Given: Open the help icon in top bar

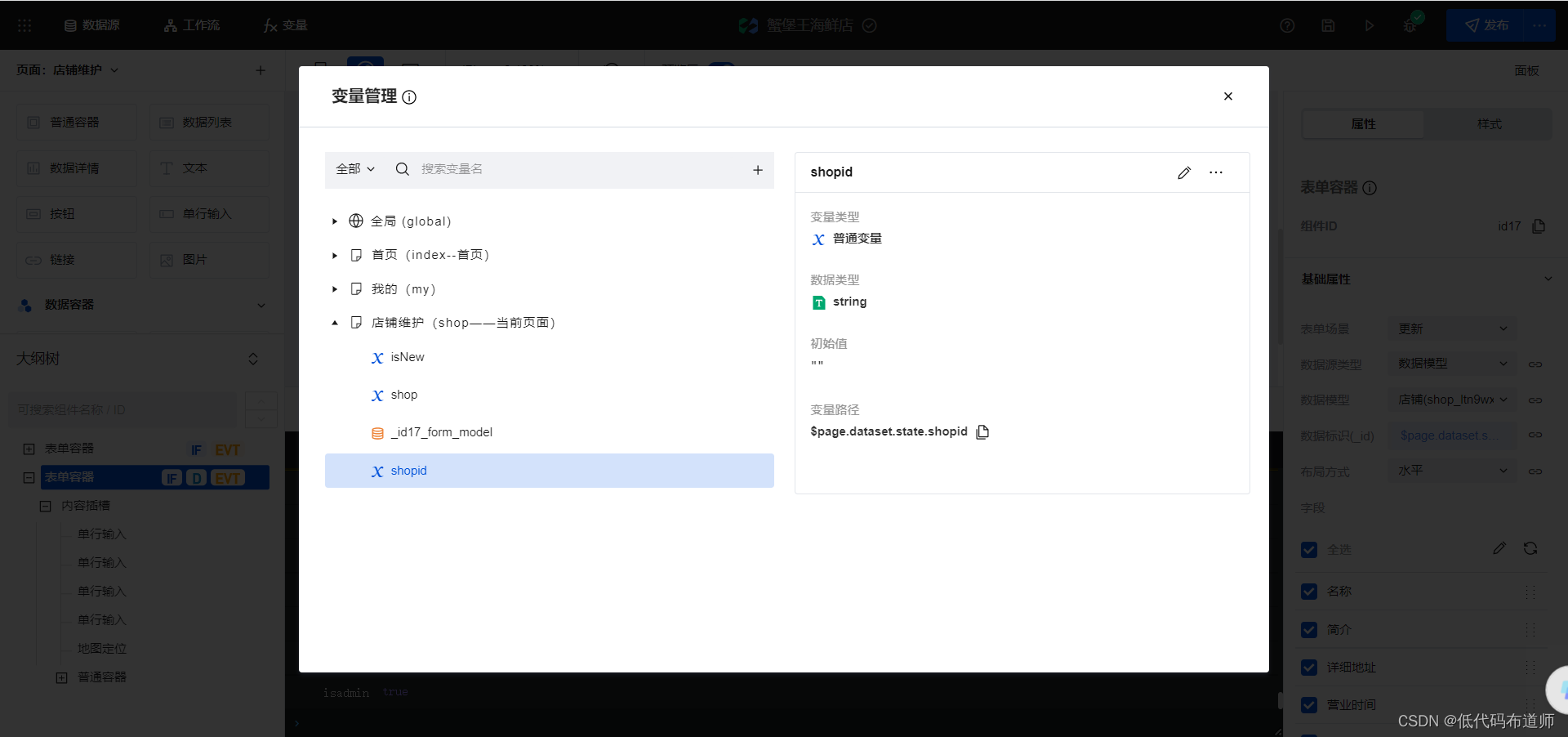Looking at the screenshot, I should (1287, 25).
